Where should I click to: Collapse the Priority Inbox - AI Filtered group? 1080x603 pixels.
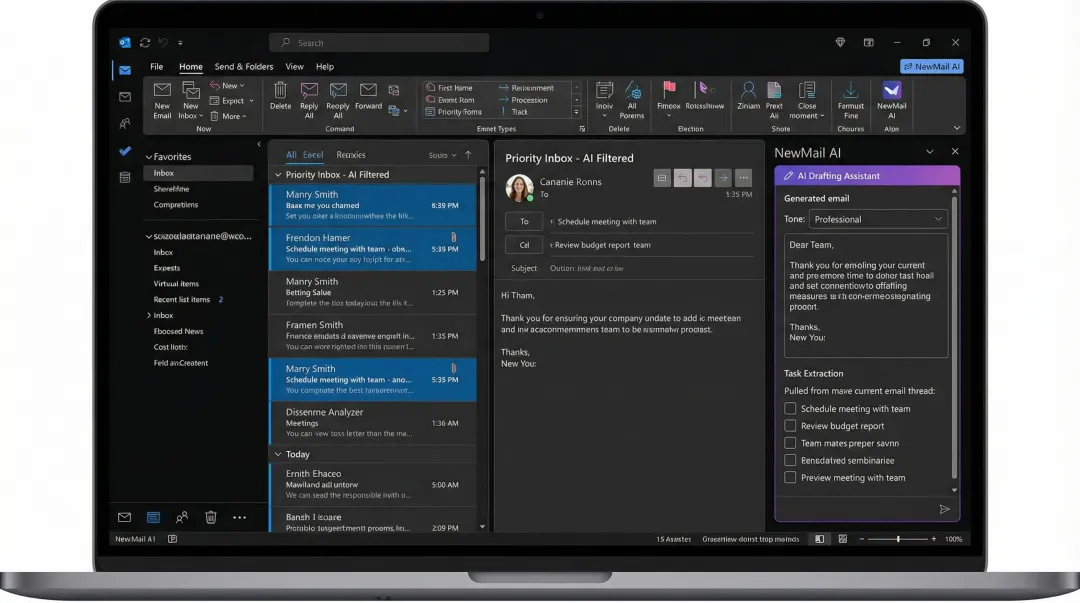click(278, 174)
